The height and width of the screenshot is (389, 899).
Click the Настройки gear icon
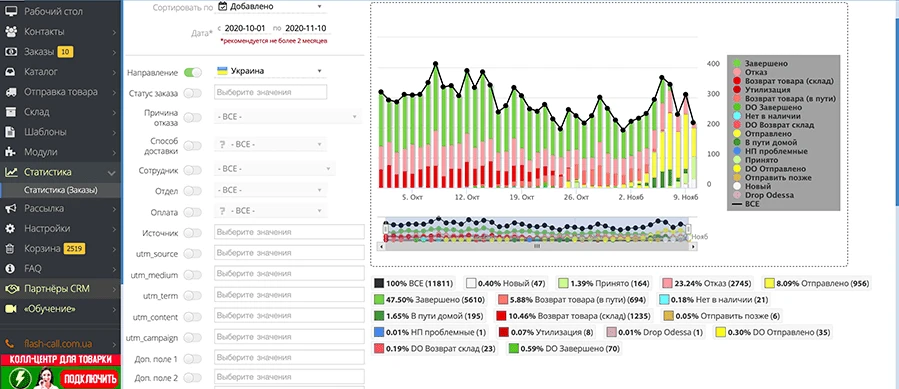[x=10, y=228]
